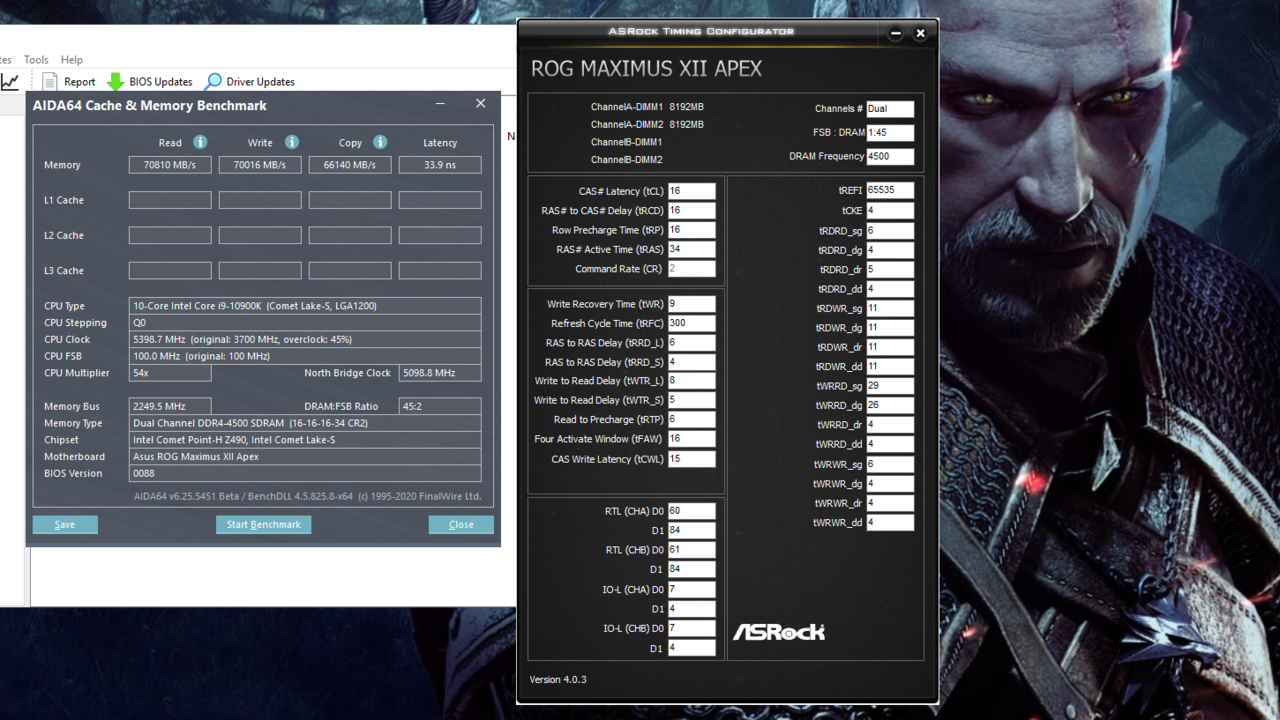Click the tRCD value field
The image size is (1280, 720).
click(691, 210)
